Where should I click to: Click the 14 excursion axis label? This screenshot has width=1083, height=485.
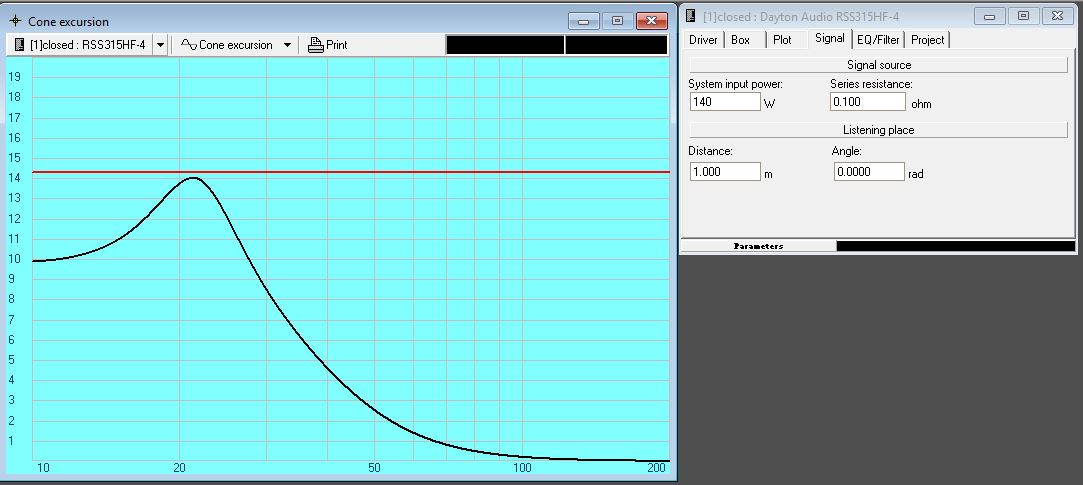[13, 178]
